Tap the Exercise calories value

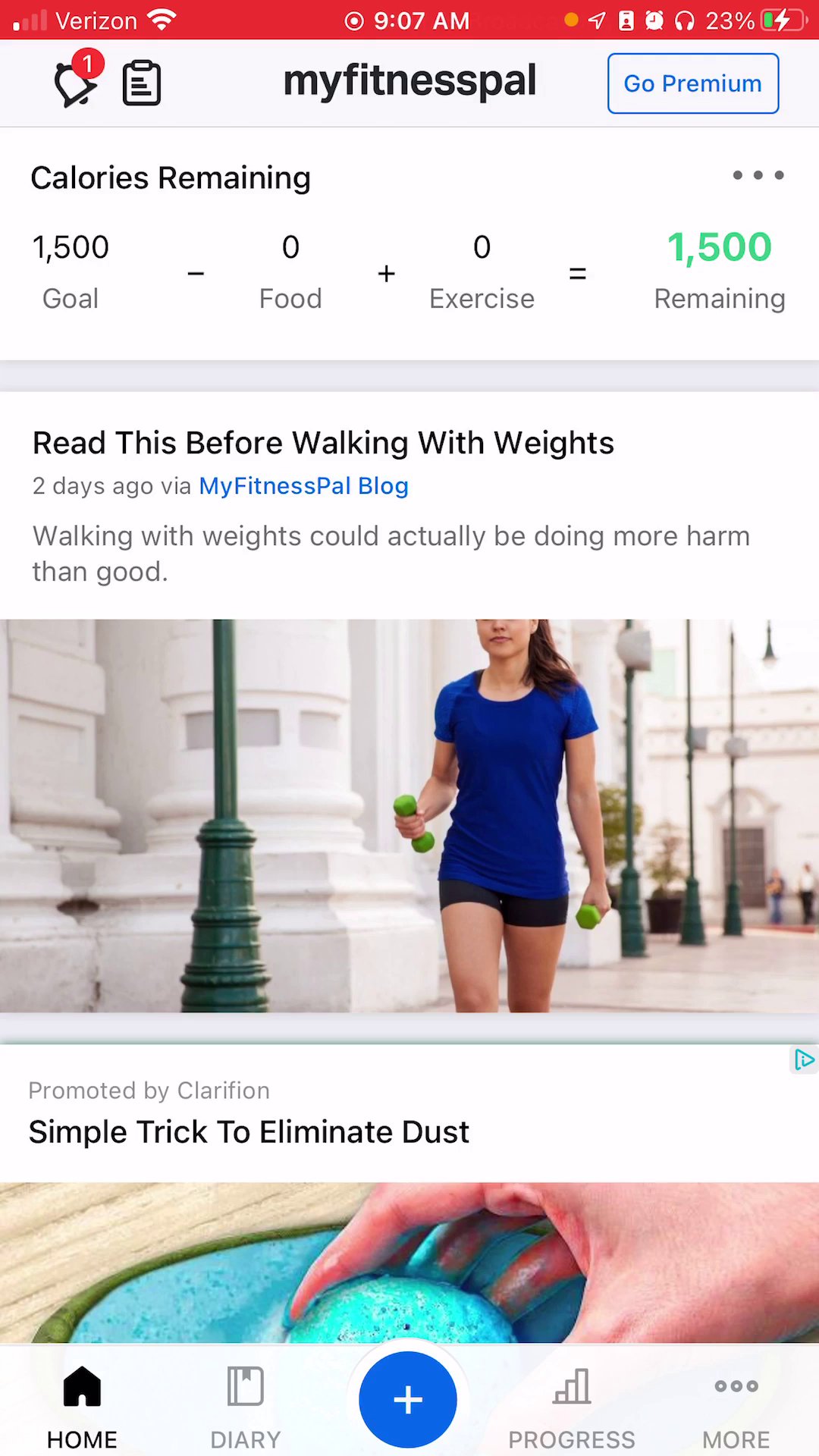tap(482, 247)
